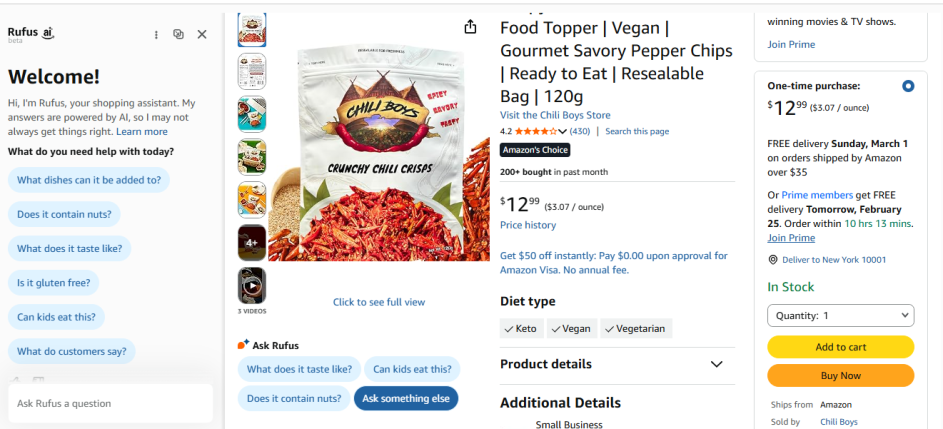This screenshot has height=429, width=943.
Task: Close the Rufus assistant panel
Action: pos(202,34)
